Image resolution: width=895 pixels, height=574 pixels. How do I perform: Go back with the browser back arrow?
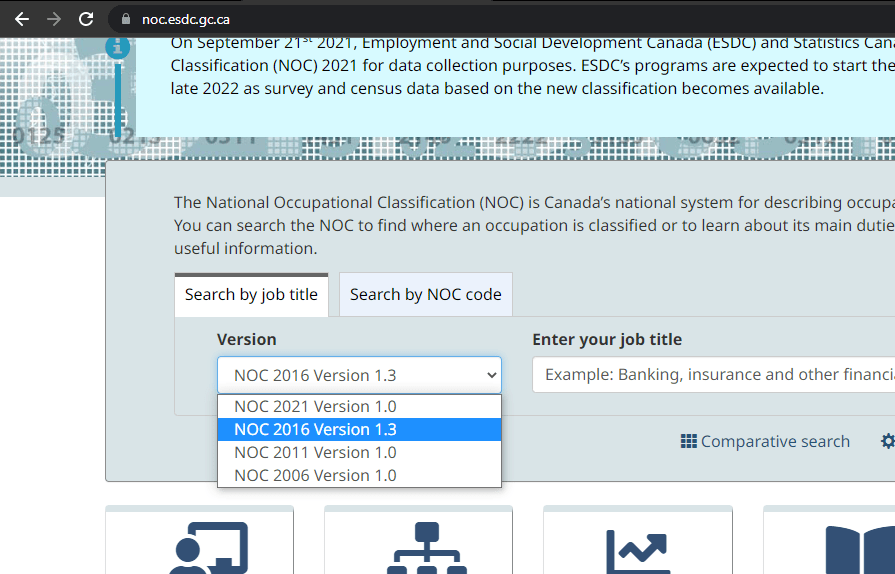pos(22,19)
